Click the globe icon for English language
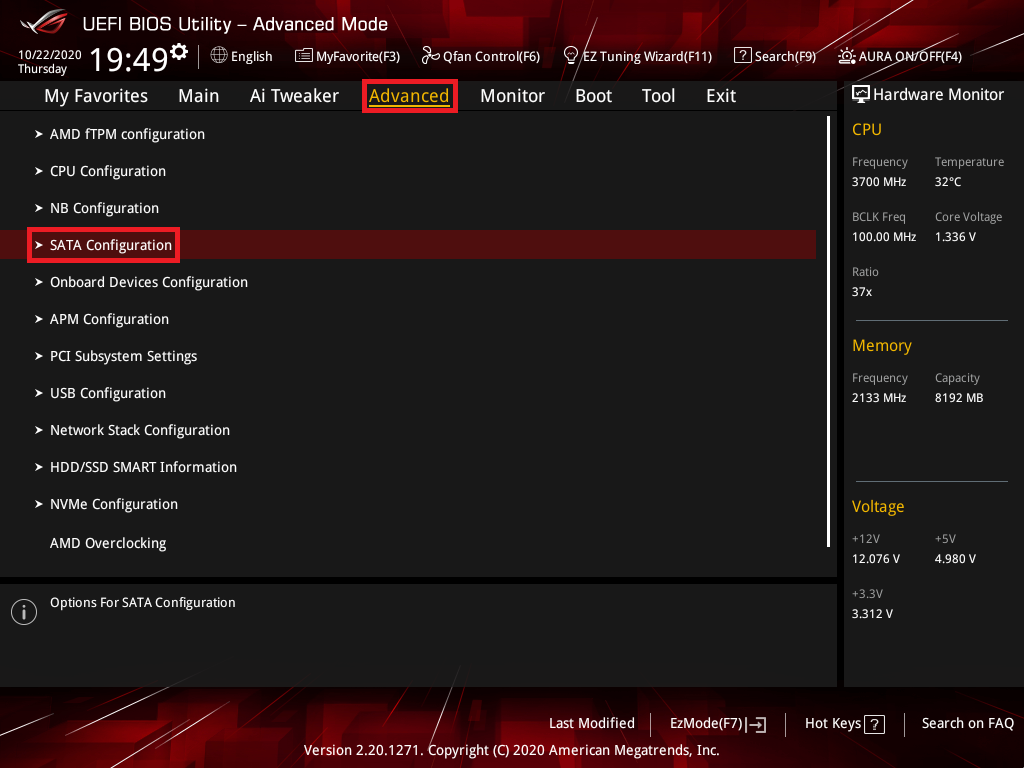1024x768 pixels. [219, 56]
